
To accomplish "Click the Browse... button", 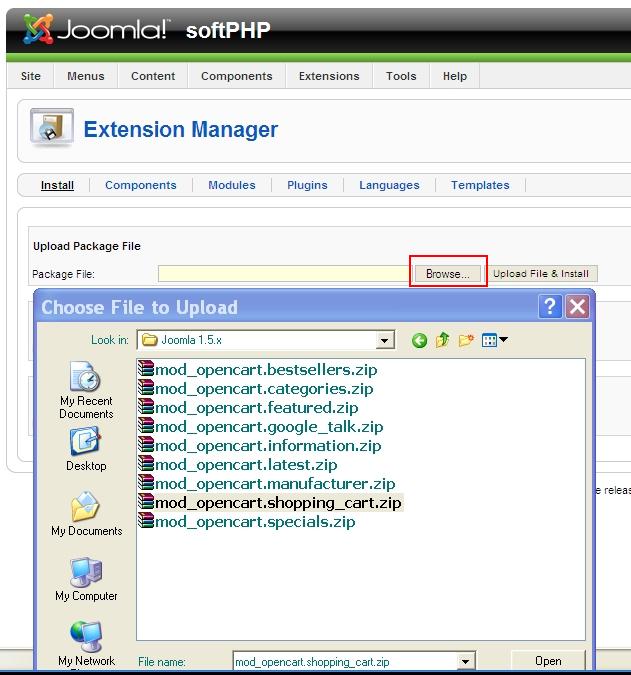I will 448,274.
